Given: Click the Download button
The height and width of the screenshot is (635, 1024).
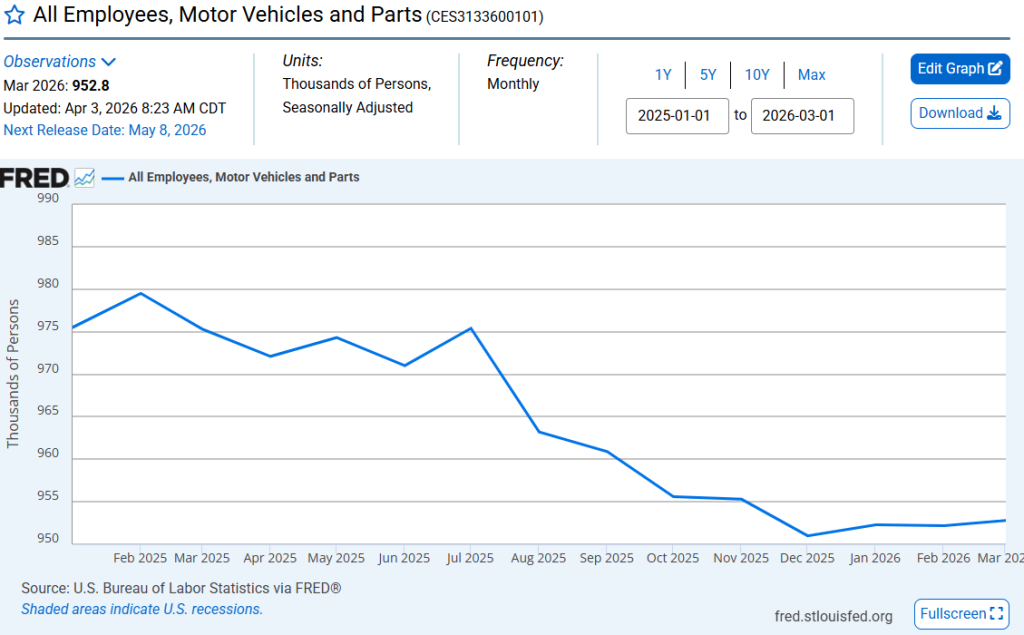Looking at the screenshot, I should click(960, 113).
